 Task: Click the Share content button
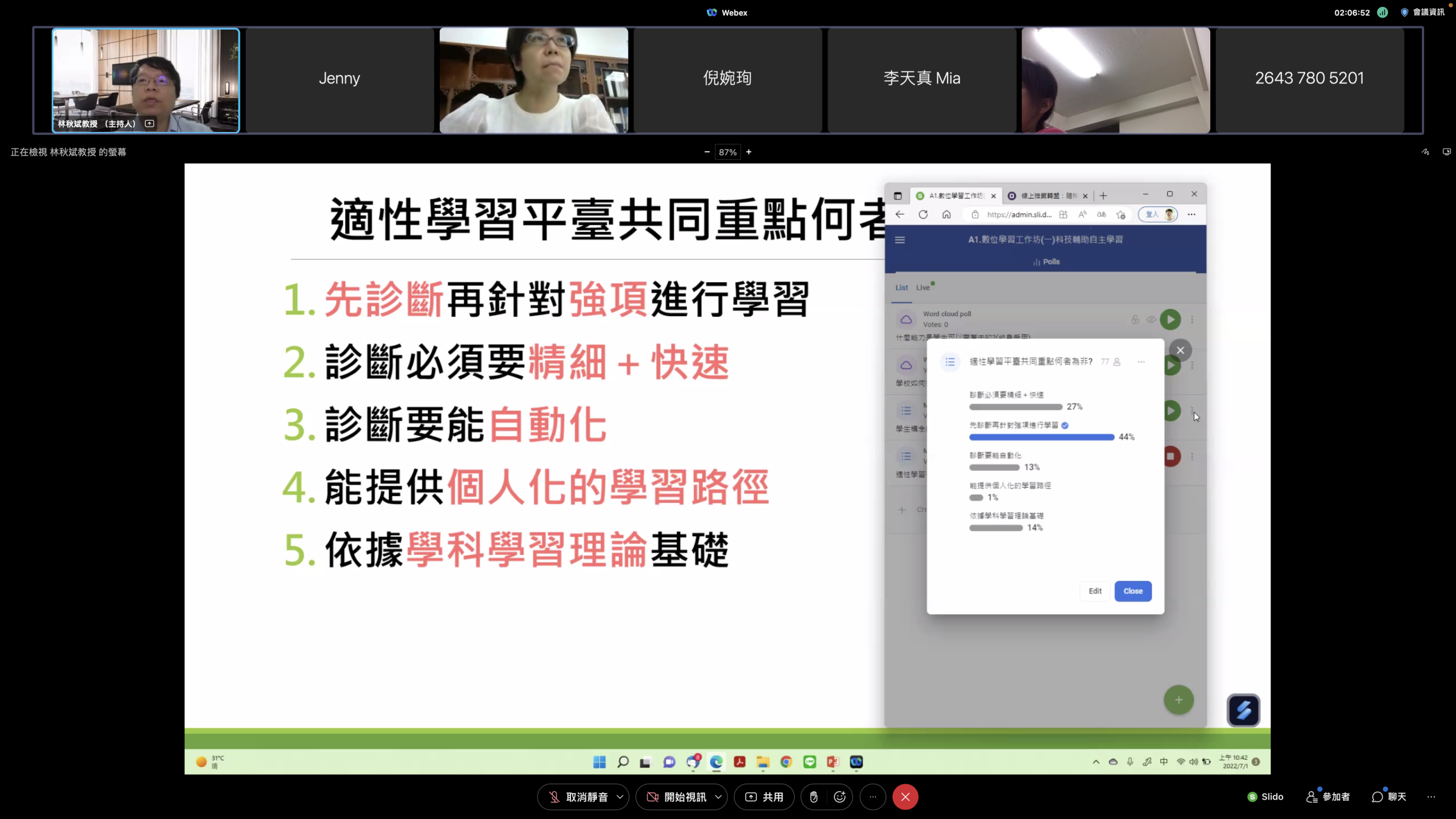click(764, 797)
